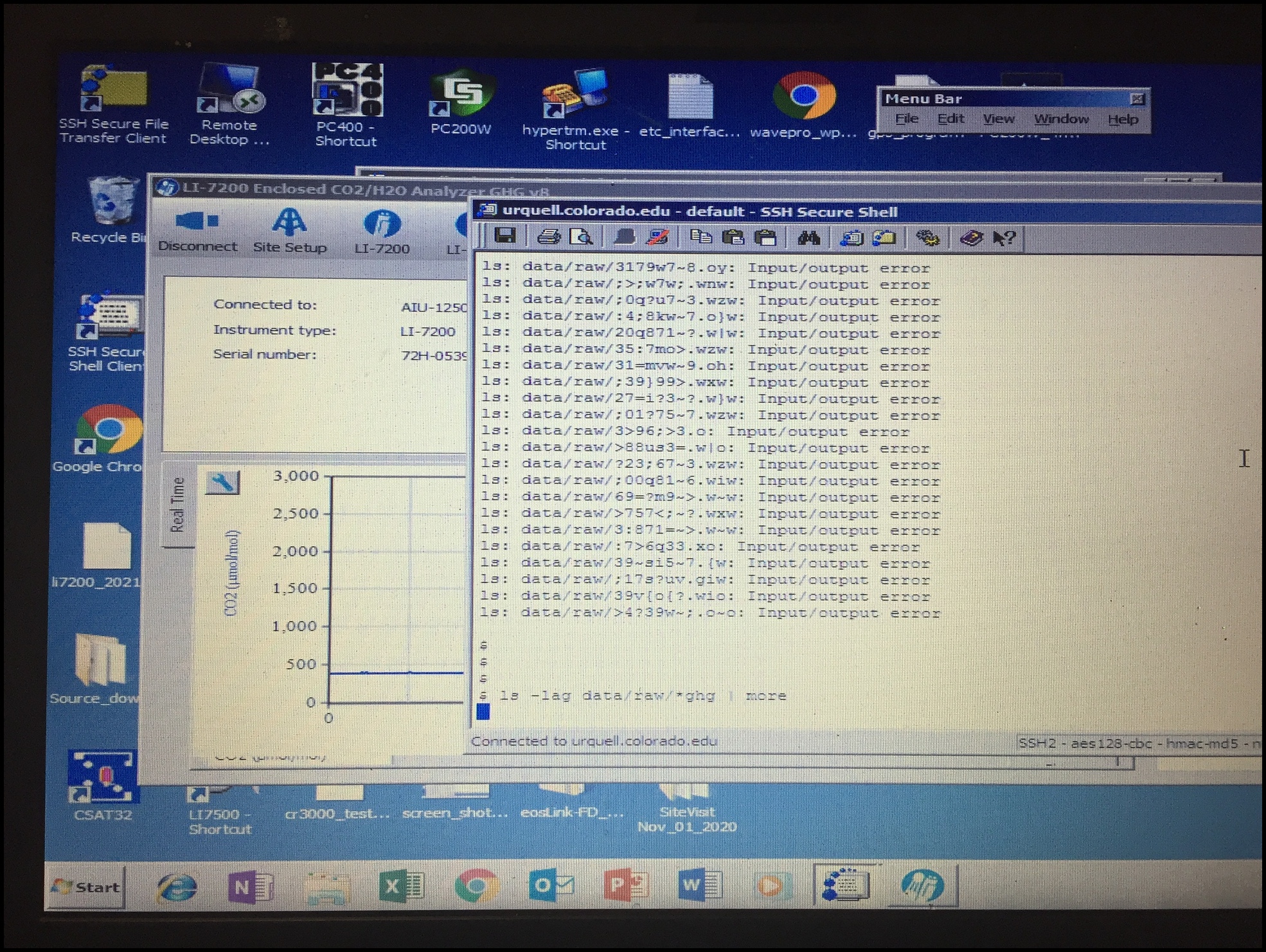The height and width of the screenshot is (952, 1266).
Task: Open Window menu in Menu Bar
Action: coord(1061,119)
